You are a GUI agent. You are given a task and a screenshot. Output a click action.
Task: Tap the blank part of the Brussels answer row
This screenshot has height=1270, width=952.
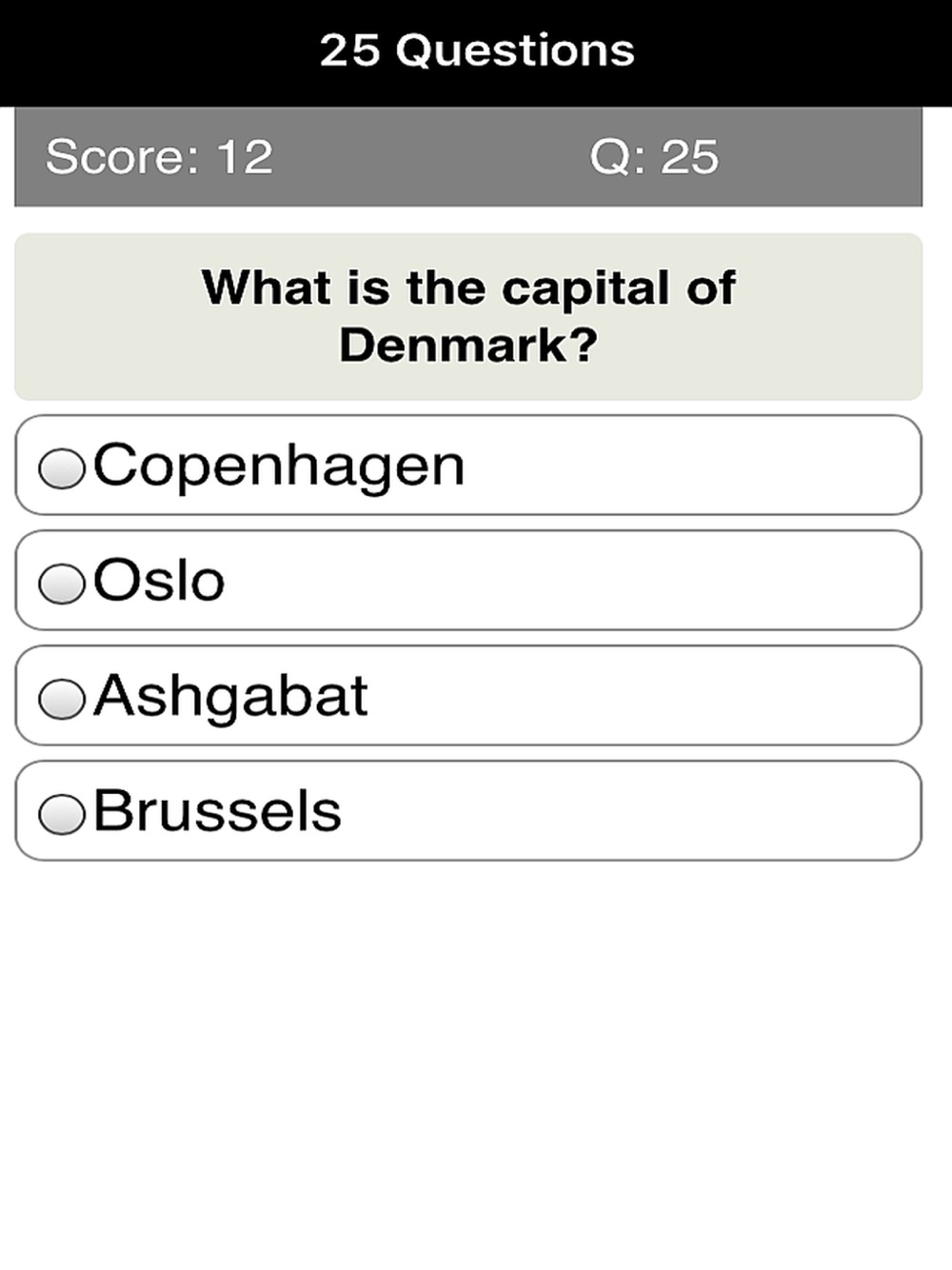[x=628, y=811]
